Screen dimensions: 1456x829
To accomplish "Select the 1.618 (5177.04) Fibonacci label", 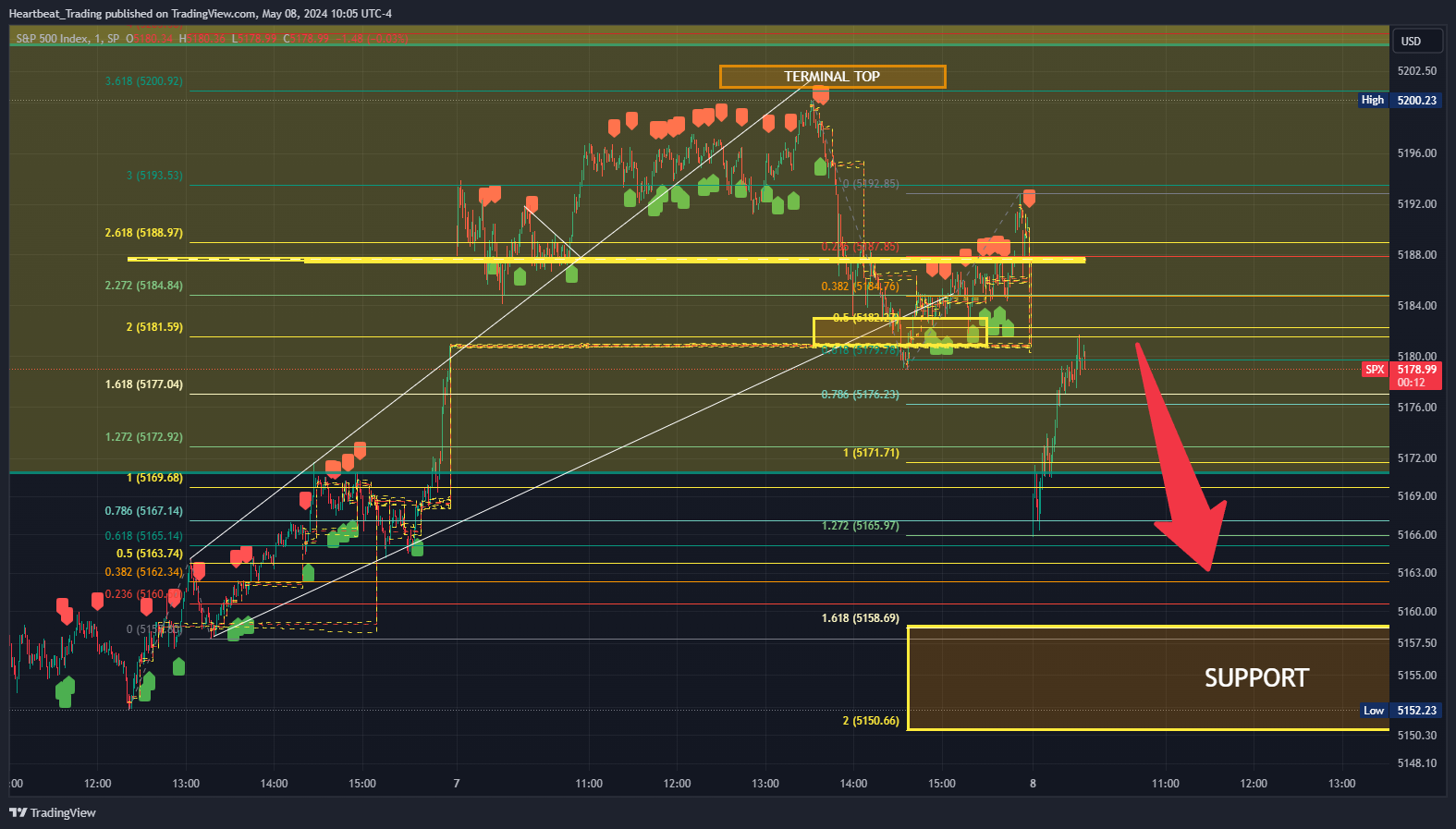I will click(144, 384).
